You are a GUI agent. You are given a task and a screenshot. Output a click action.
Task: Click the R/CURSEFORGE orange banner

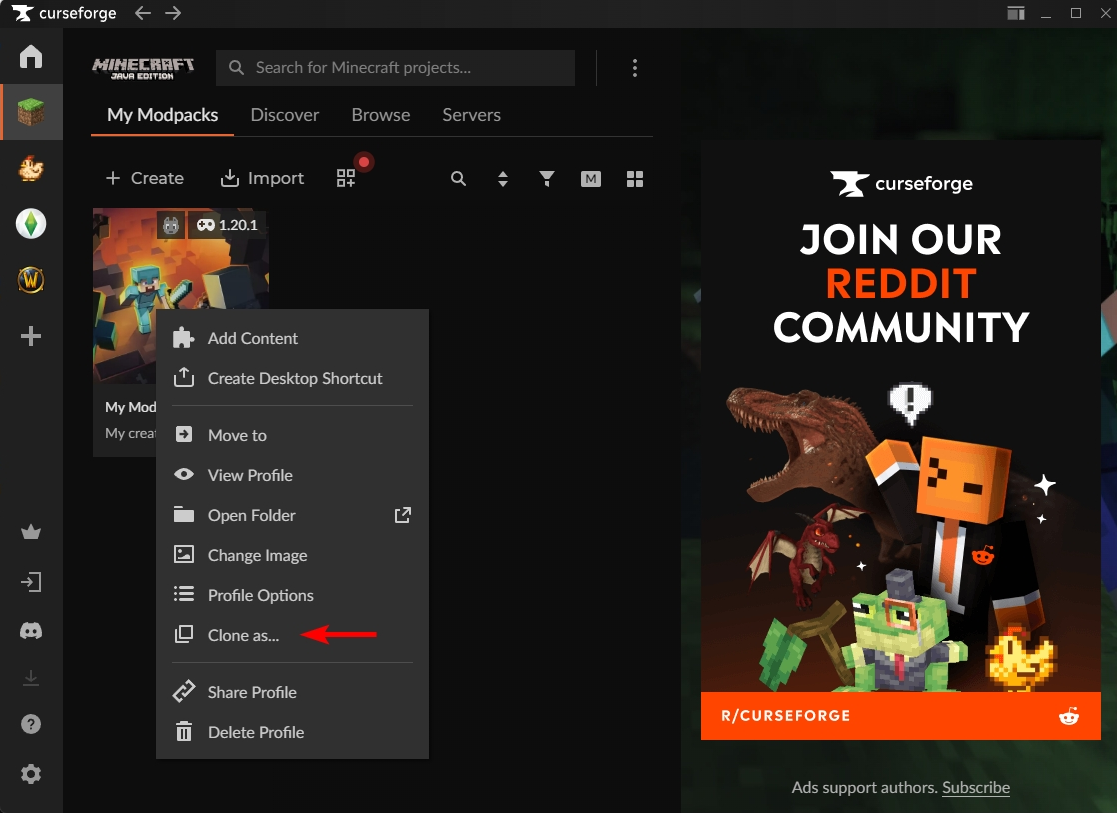point(900,715)
